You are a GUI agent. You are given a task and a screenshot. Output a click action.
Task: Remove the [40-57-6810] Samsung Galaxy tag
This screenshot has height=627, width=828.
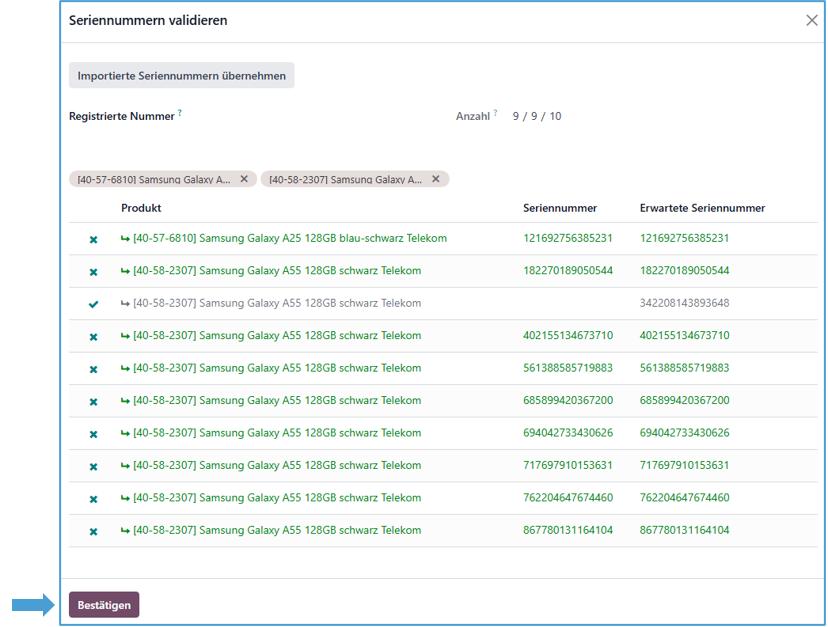(x=244, y=179)
